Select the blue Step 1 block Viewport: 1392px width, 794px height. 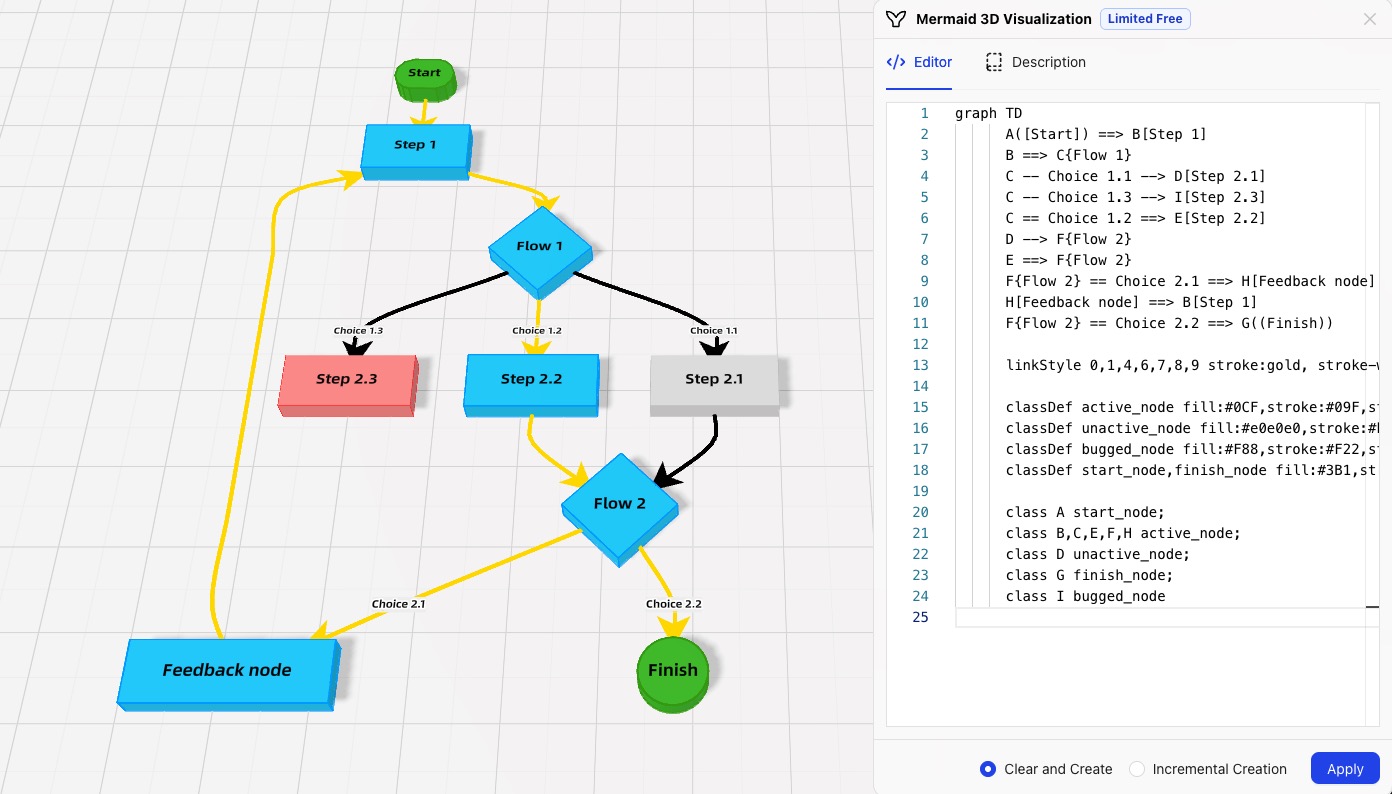pyautogui.click(x=415, y=148)
